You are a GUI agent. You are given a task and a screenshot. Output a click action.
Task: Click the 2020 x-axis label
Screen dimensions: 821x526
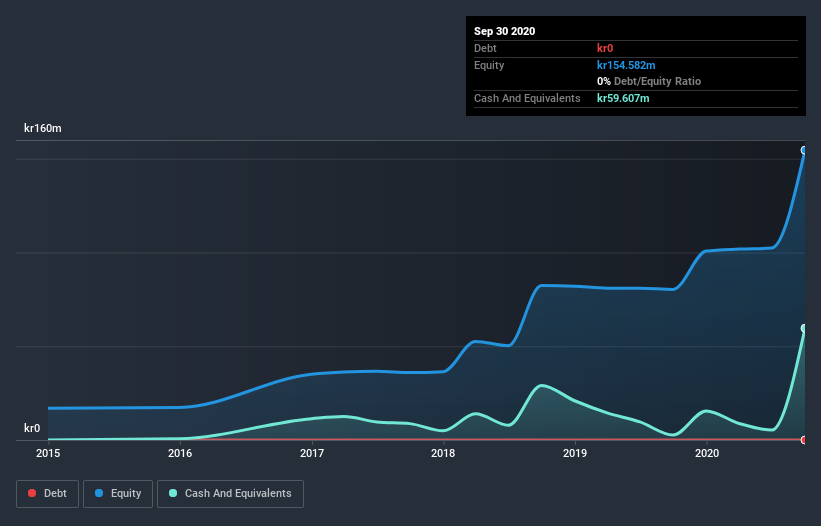pos(707,453)
